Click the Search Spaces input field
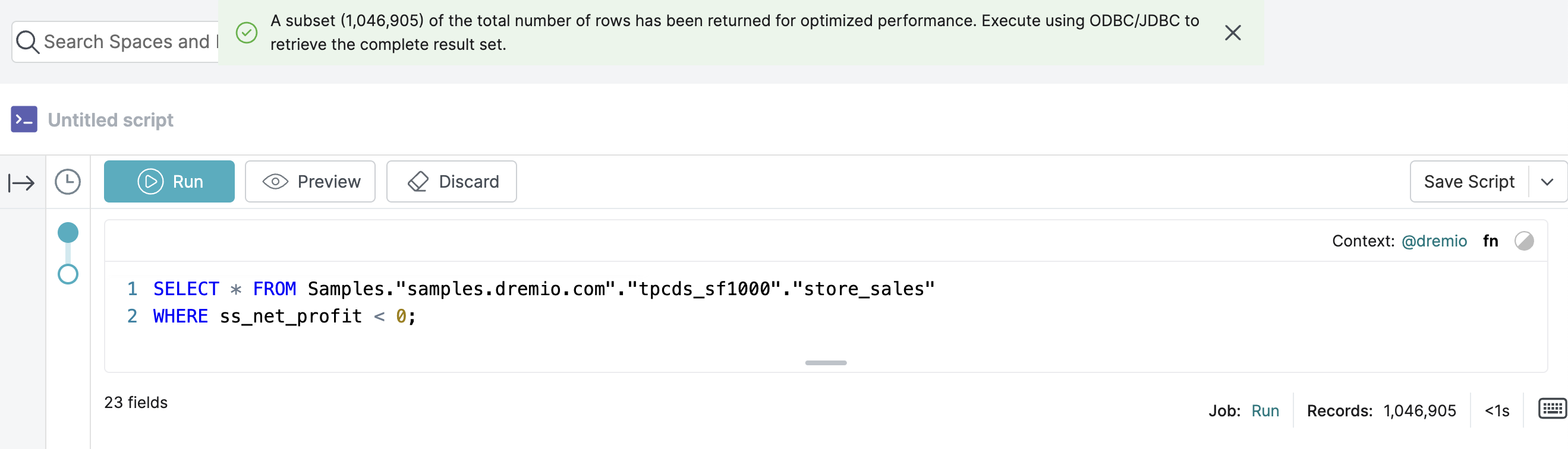The width and height of the screenshot is (1568, 449). (x=128, y=42)
